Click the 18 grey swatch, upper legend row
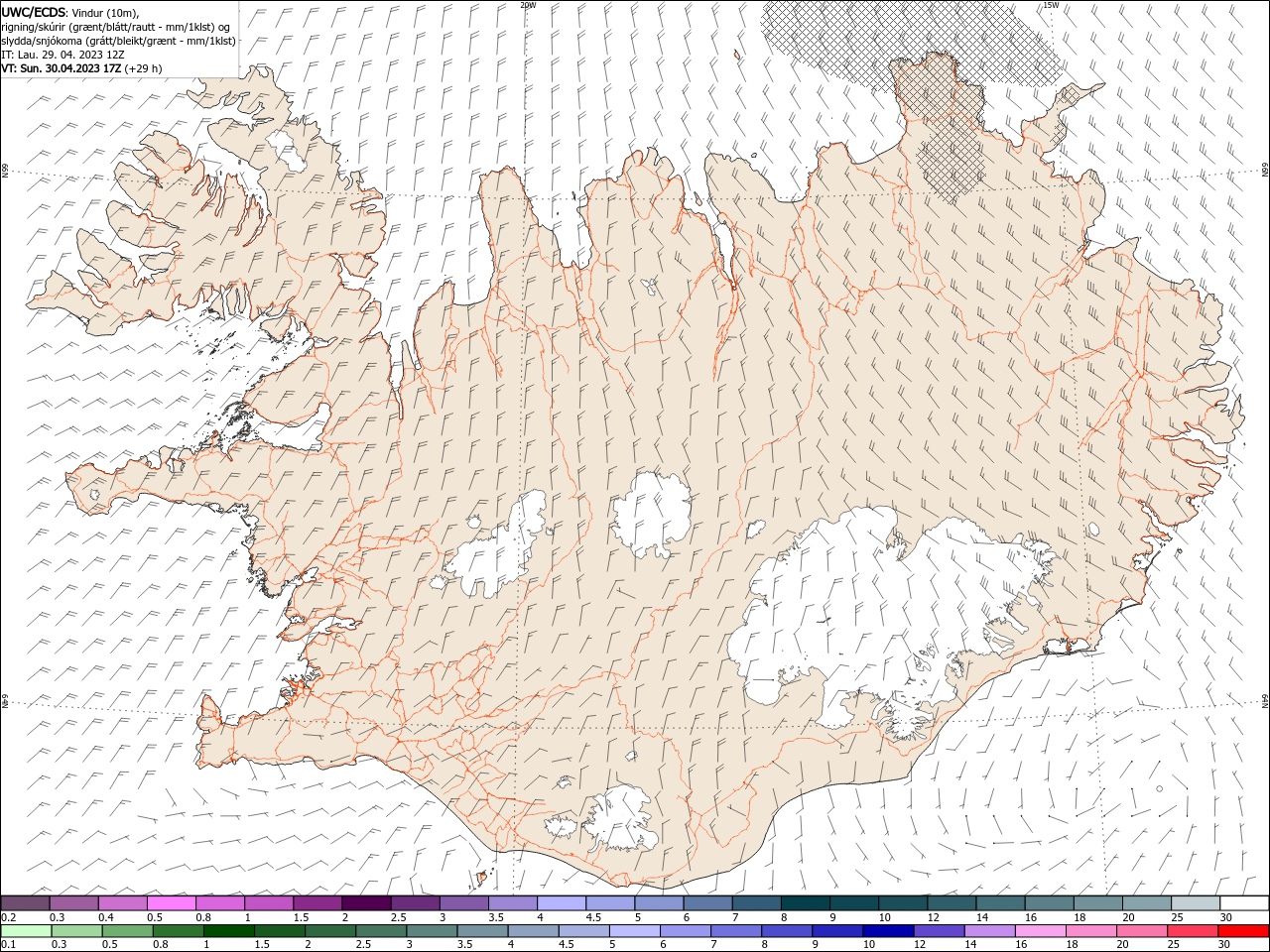Viewport: 1270px width, 952px height. [x=1096, y=903]
